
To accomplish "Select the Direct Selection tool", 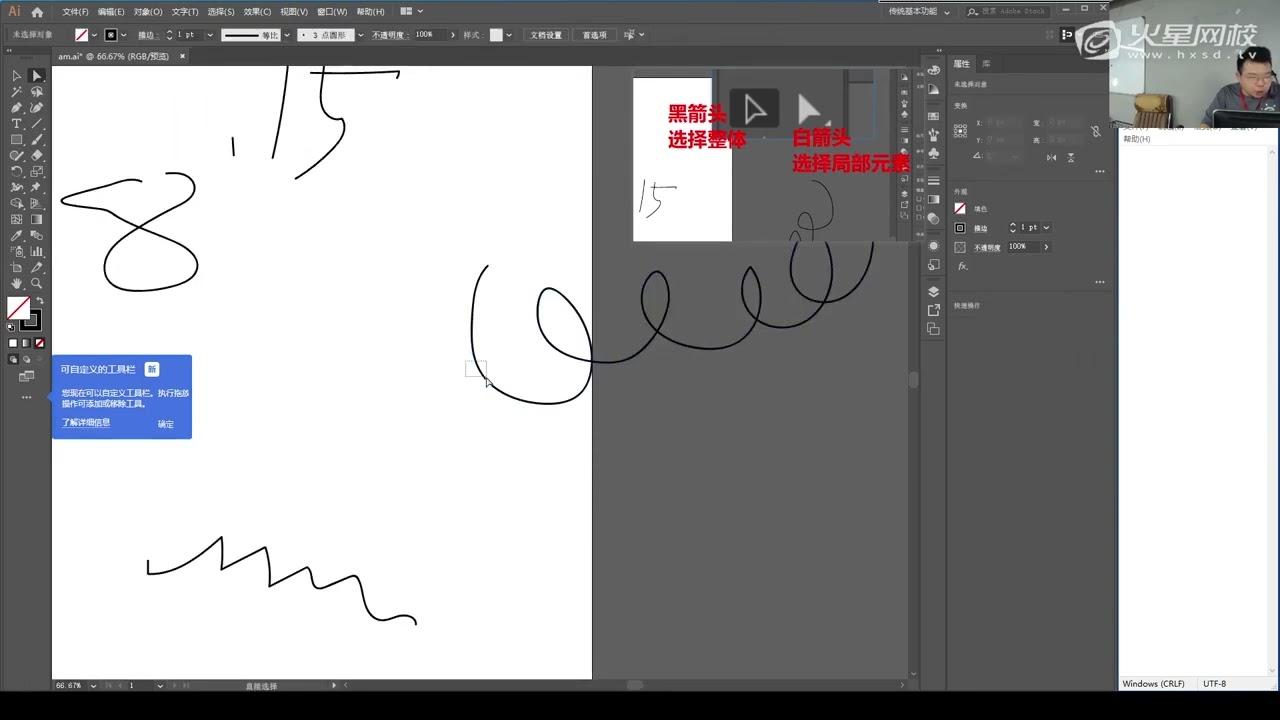I will tap(37, 76).
